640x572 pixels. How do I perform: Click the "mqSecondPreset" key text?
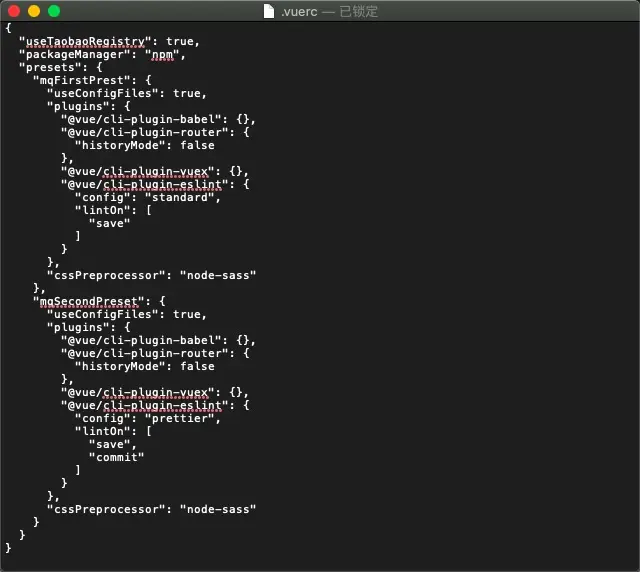point(89,302)
